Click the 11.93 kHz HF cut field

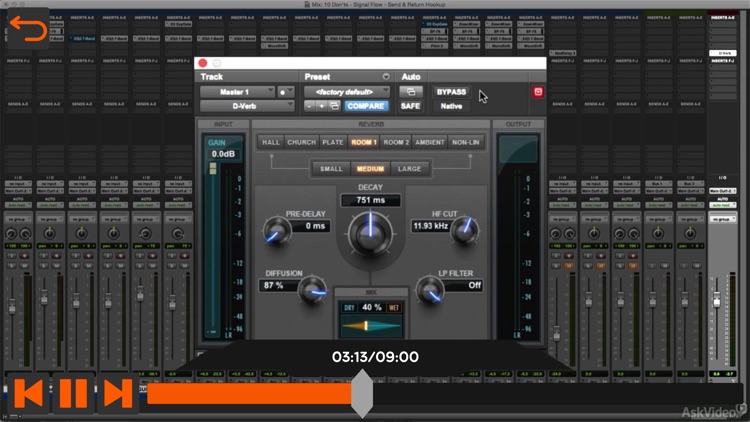431,226
